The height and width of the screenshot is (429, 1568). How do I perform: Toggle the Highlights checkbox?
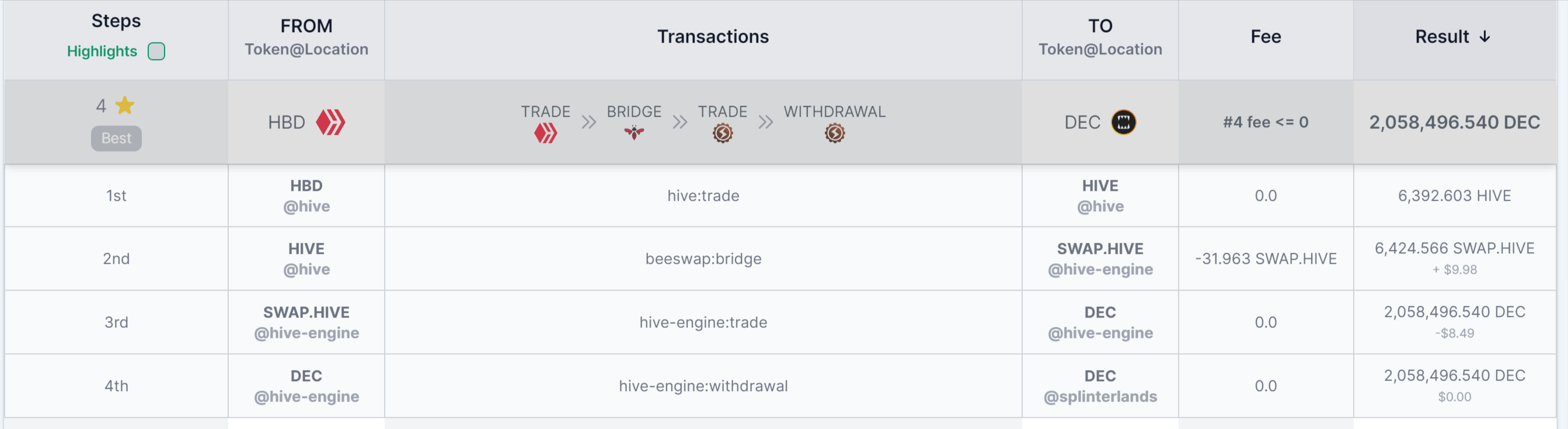(156, 51)
